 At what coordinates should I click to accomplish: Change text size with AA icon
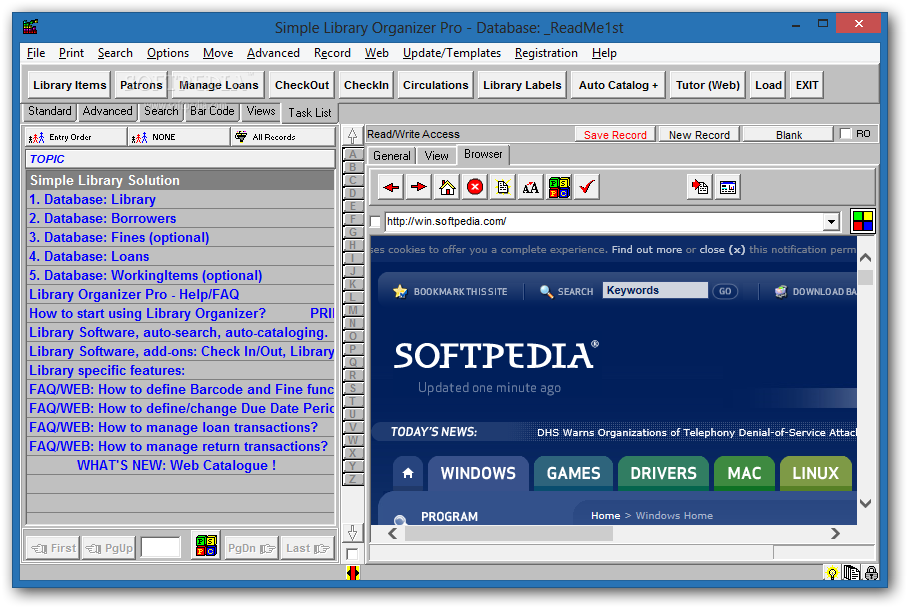[x=530, y=187]
